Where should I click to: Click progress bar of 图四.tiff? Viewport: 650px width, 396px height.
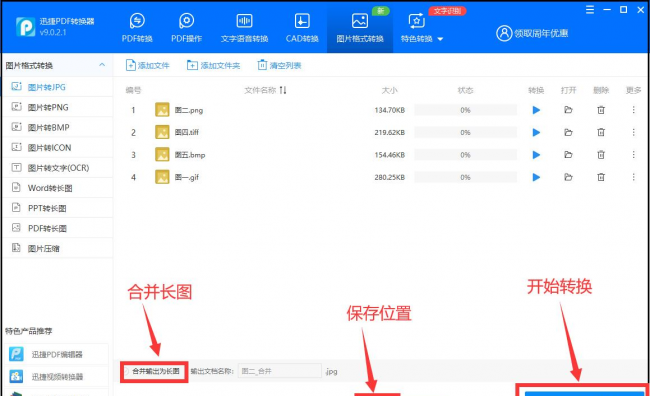tap(466, 132)
